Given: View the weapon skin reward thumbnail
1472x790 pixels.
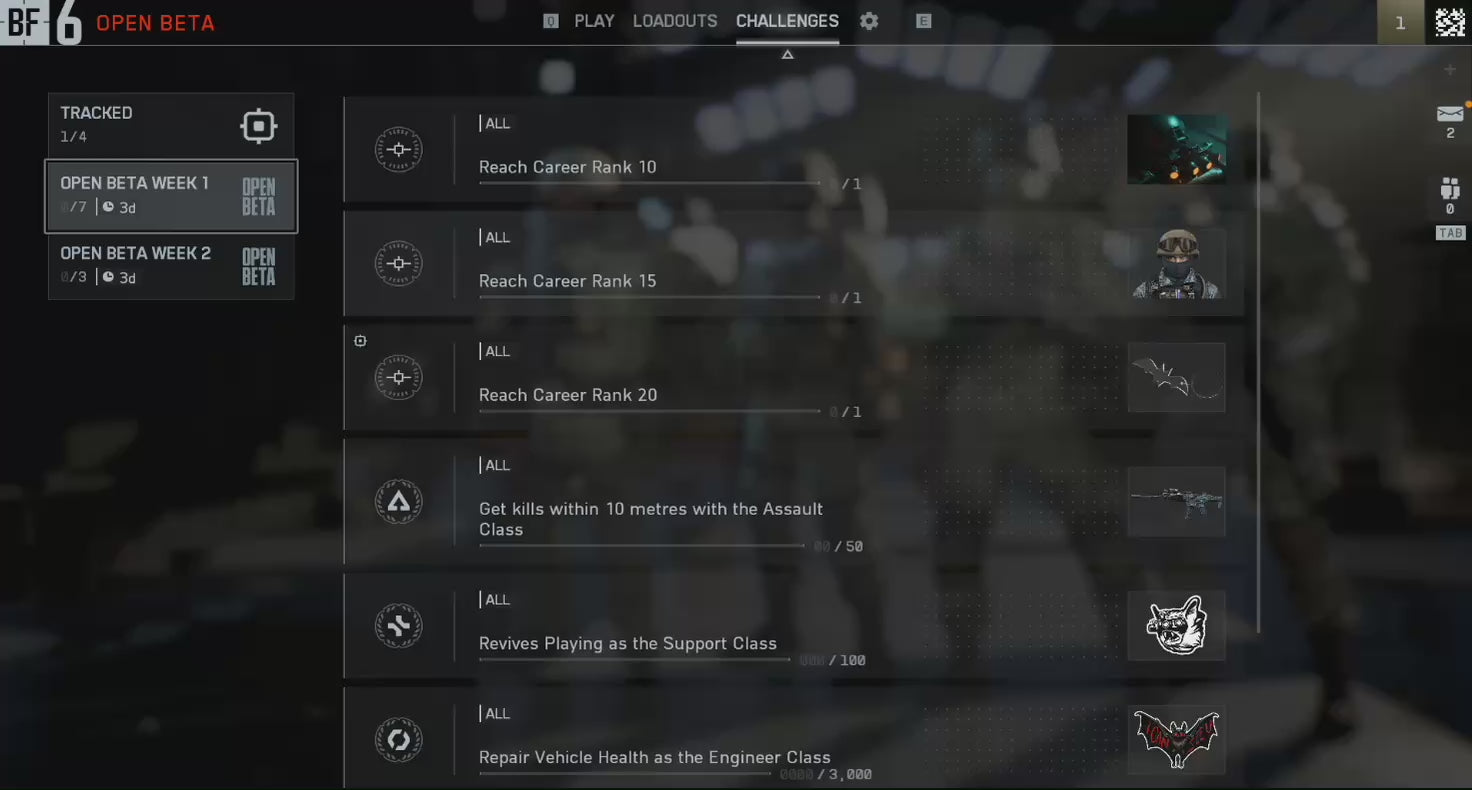Looking at the screenshot, I should [1177, 501].
